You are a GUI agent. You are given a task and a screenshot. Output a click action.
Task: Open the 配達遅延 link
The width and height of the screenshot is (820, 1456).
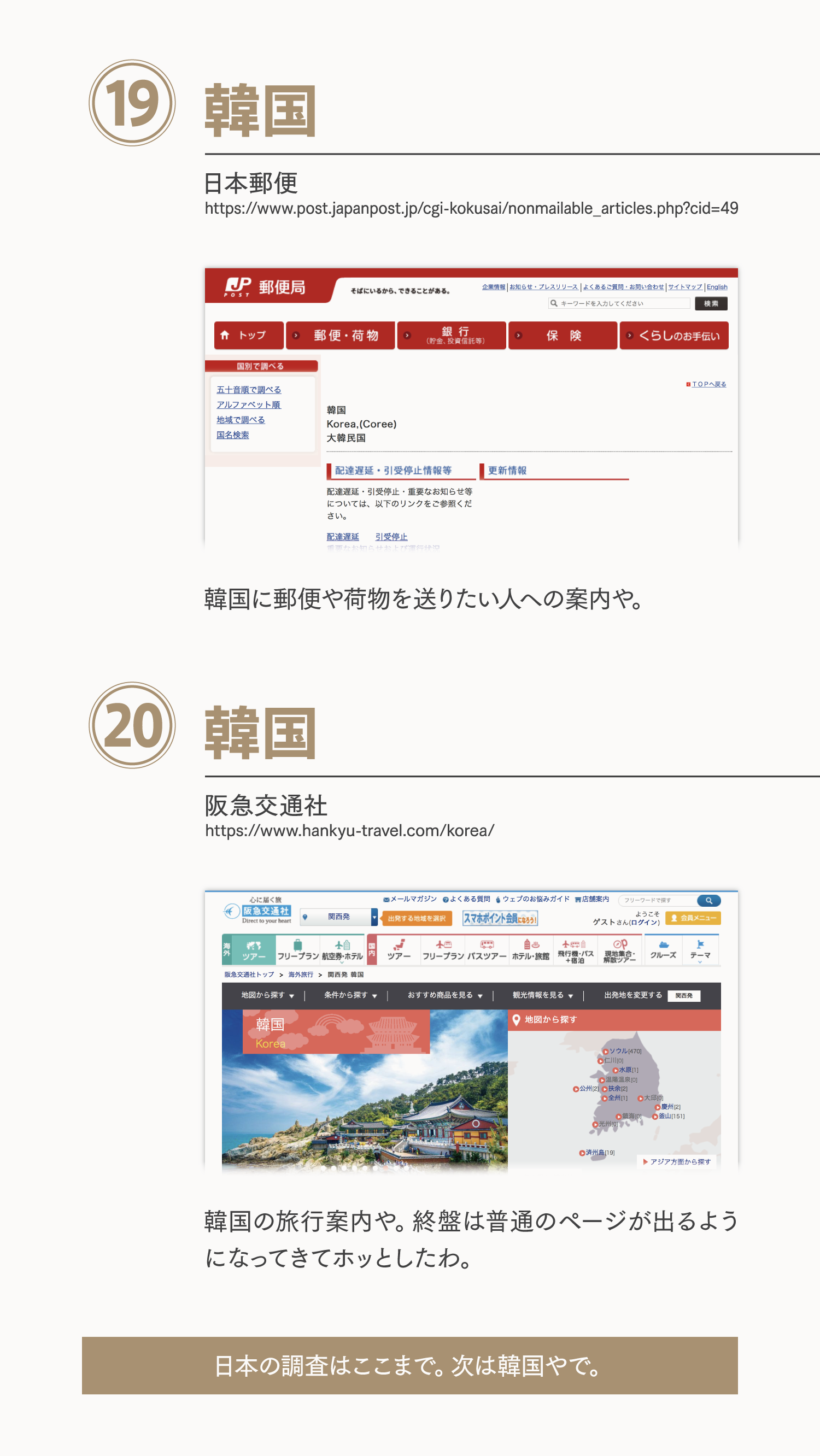pos(343,536)
